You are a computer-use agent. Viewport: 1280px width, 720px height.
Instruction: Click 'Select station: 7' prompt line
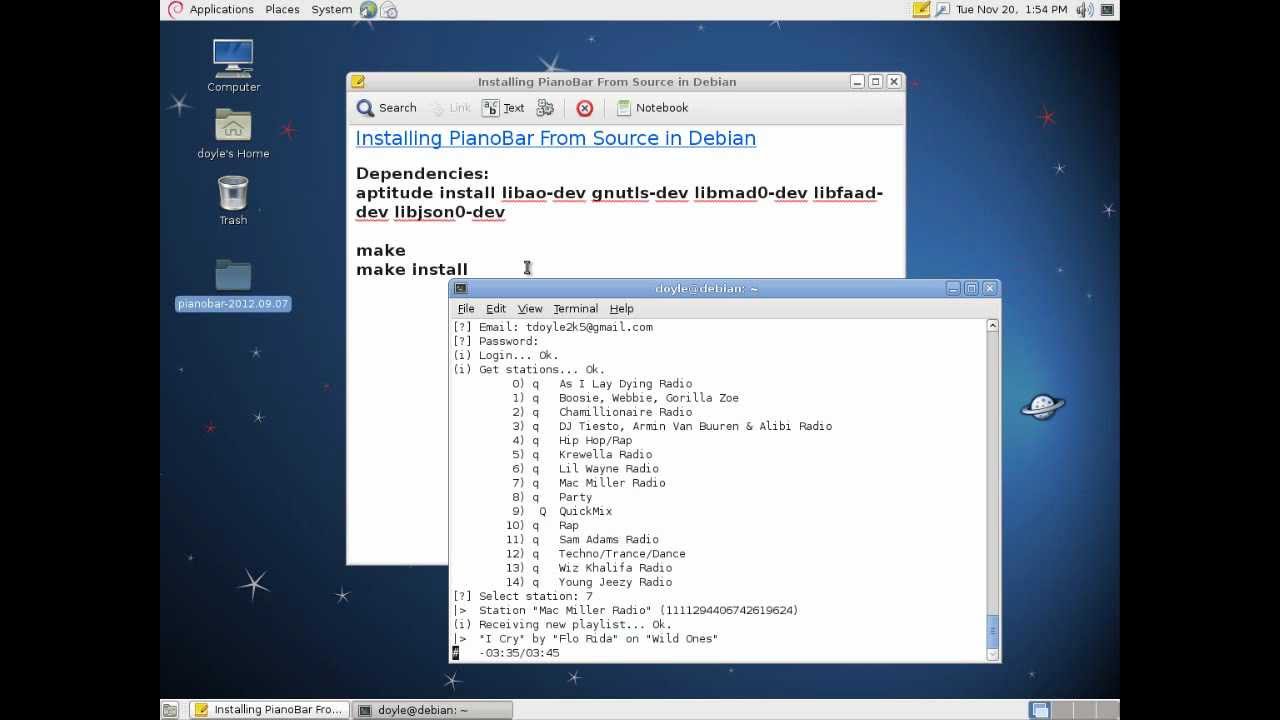(523, 596)
